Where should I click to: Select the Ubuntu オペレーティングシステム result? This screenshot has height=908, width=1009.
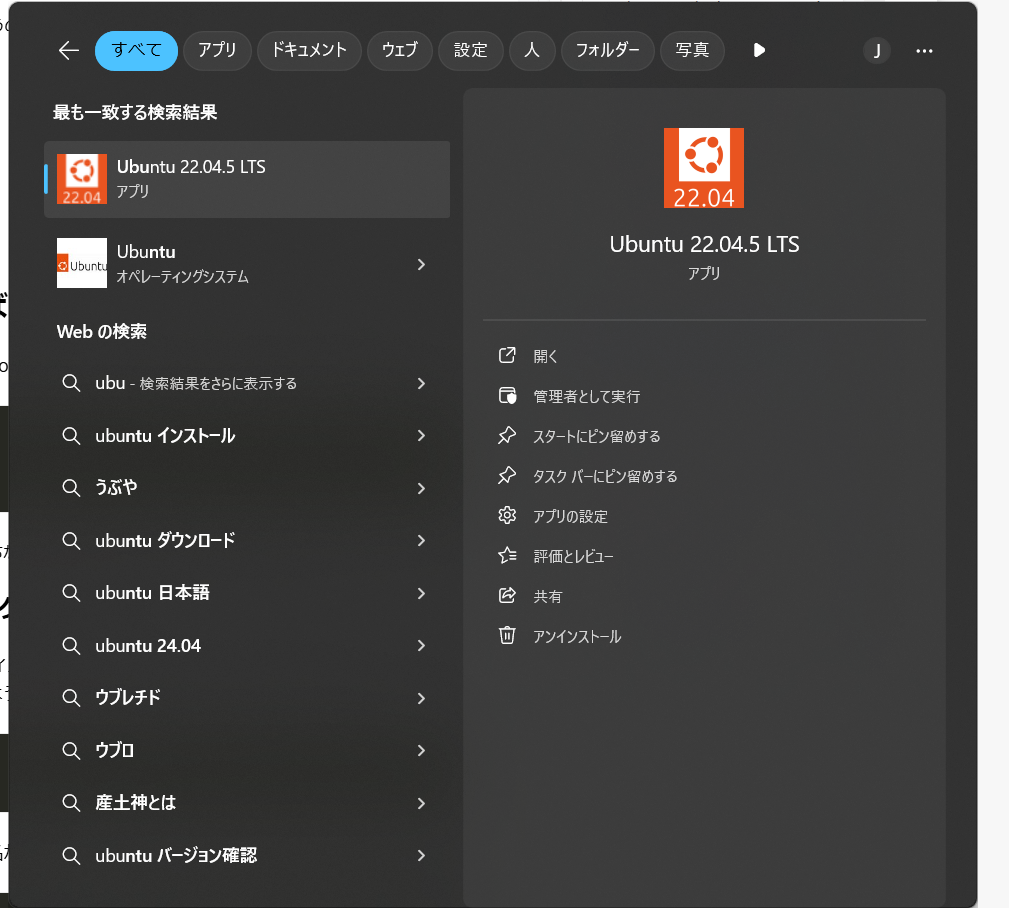(247, 264)
